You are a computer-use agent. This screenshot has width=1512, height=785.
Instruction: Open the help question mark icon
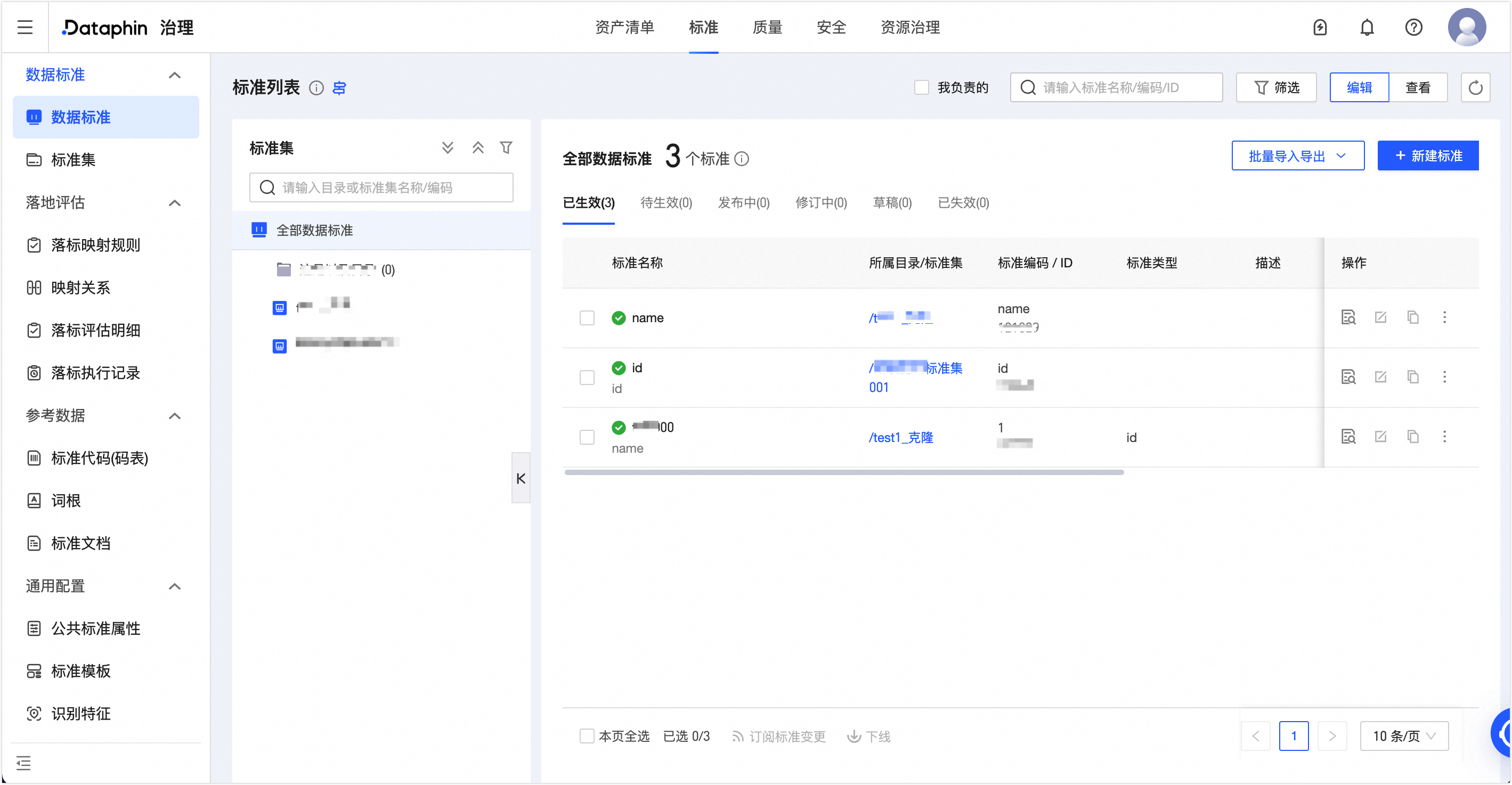[x=1413, y=27]
